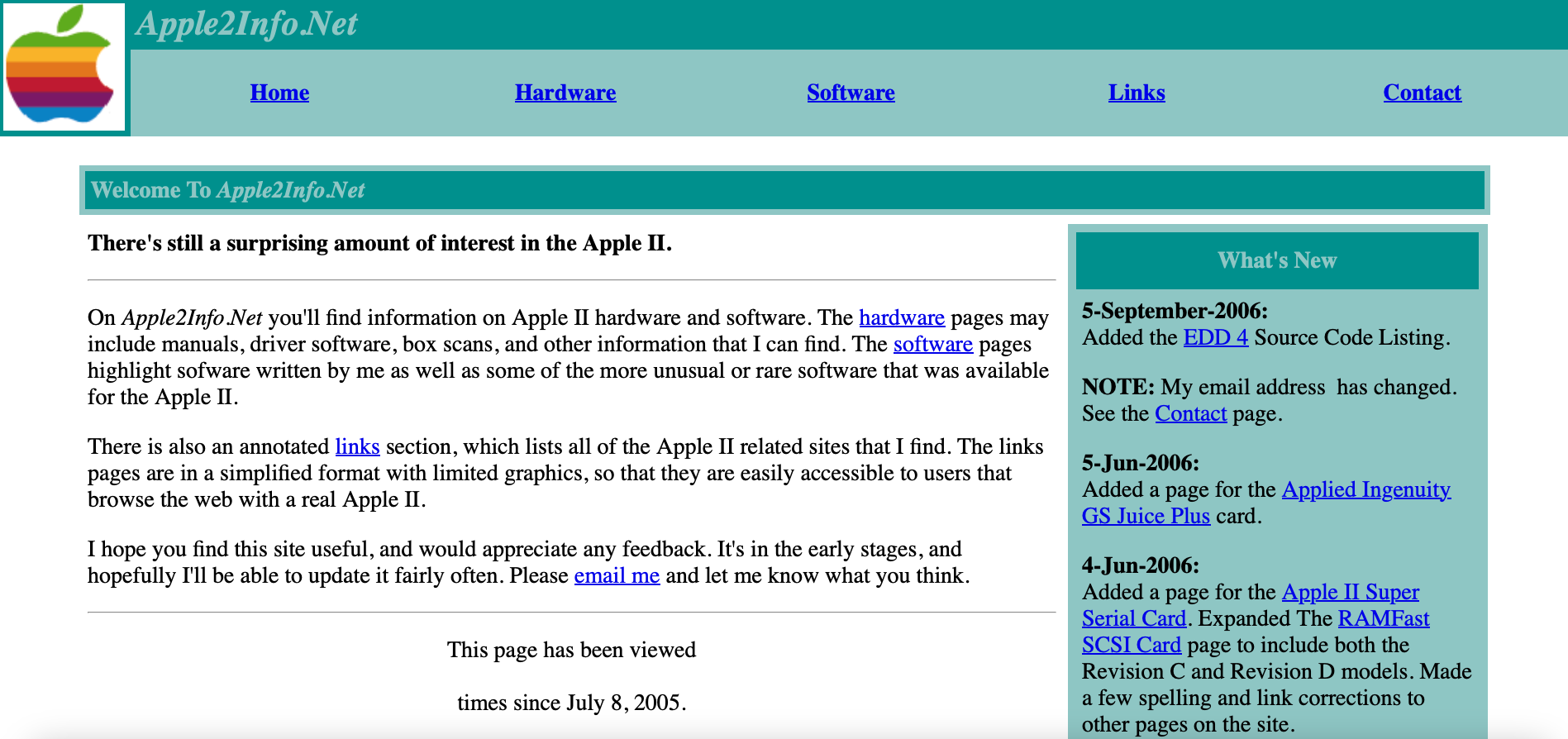Click the Serial Card link

(x=1134, y=619)
